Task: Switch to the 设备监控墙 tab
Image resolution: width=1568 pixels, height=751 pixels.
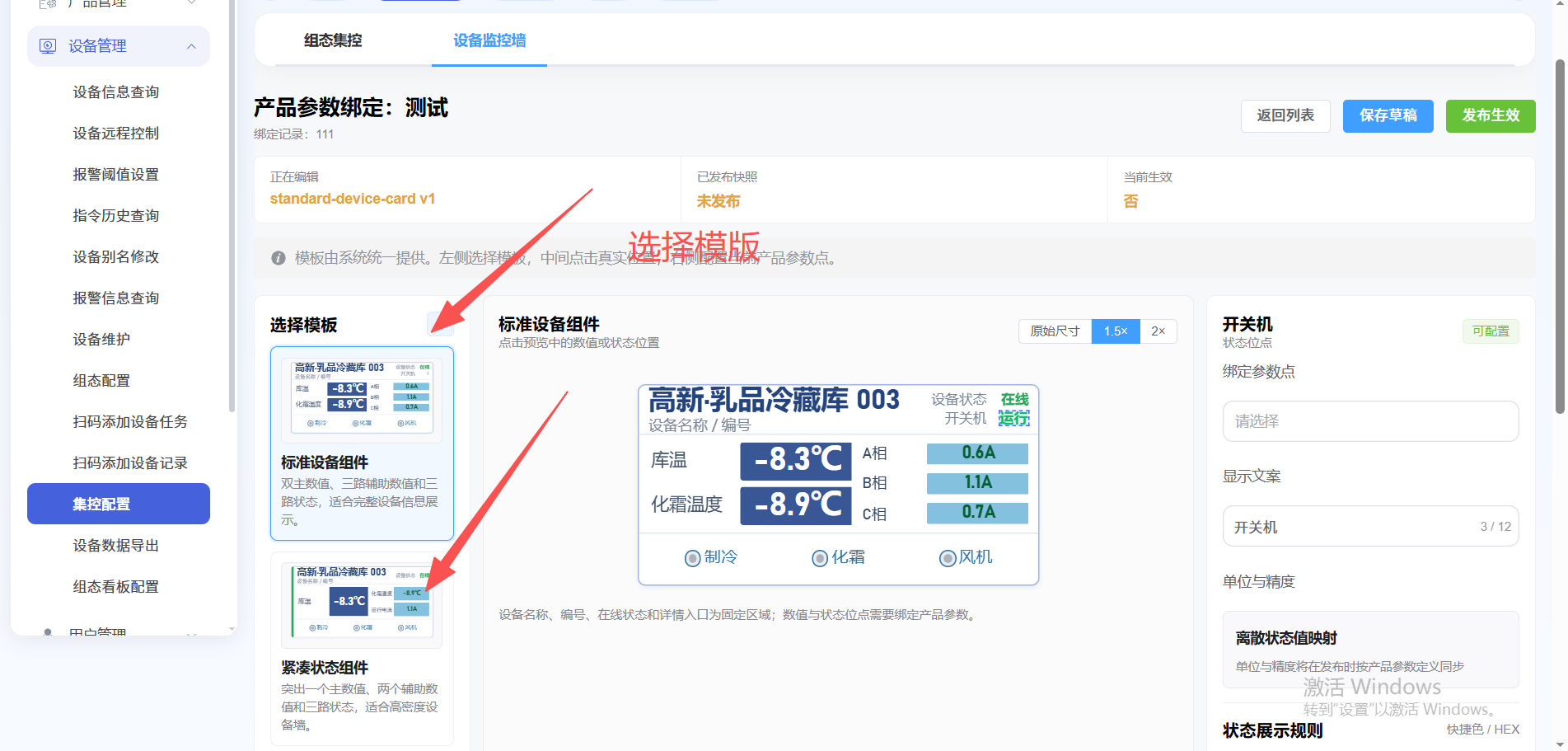Action: click(489, 40)
